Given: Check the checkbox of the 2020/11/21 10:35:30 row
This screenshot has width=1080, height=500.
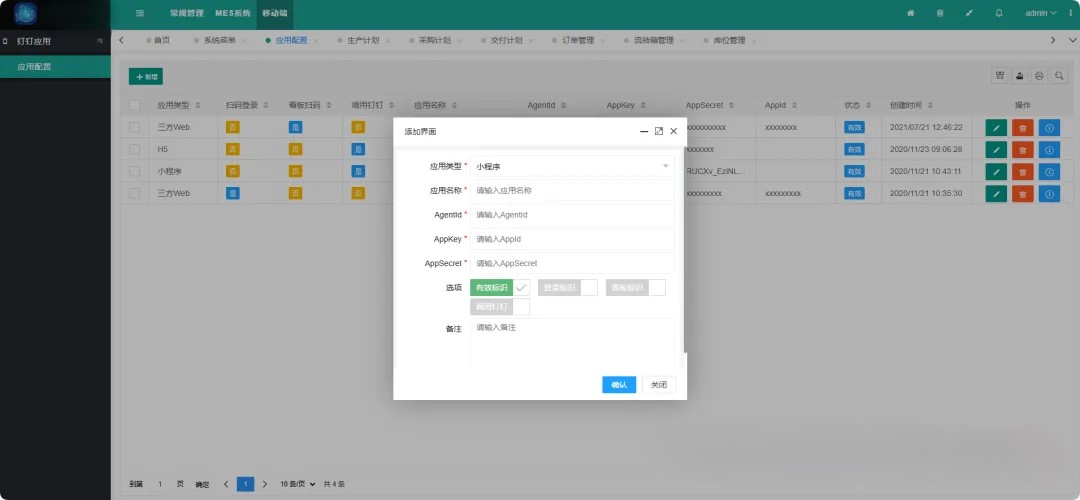Looking at the screenshot, I should (135, 194).
